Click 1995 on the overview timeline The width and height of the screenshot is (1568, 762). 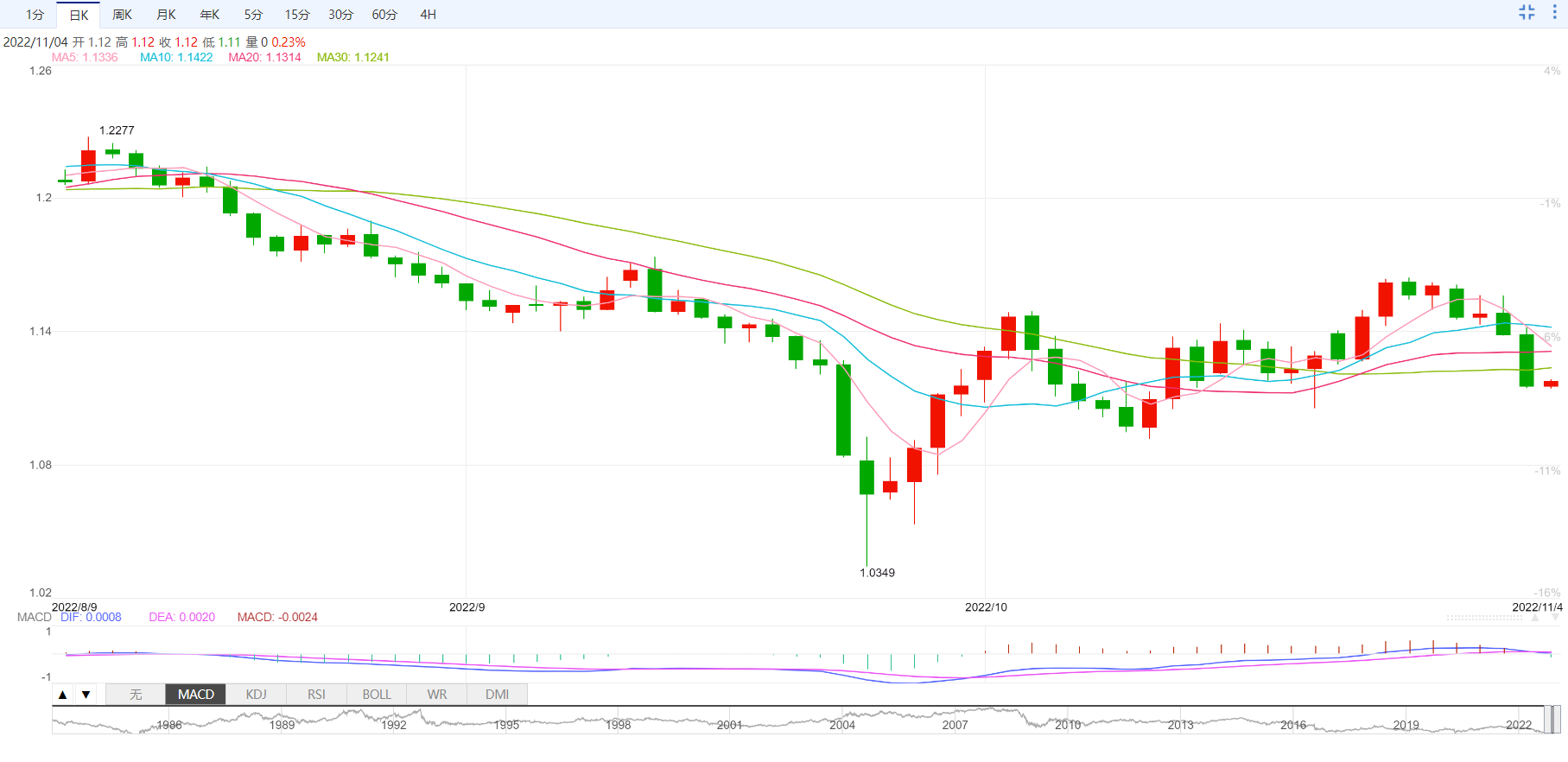[x=507, y=725]
